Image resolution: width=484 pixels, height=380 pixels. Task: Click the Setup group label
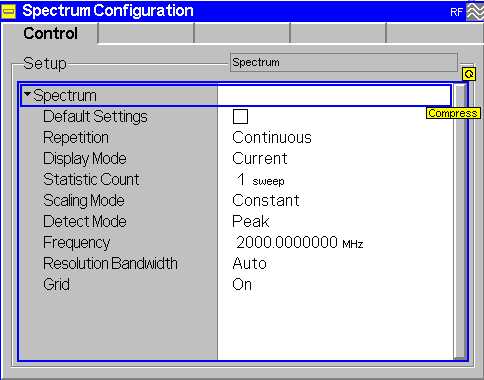[45, 63]
